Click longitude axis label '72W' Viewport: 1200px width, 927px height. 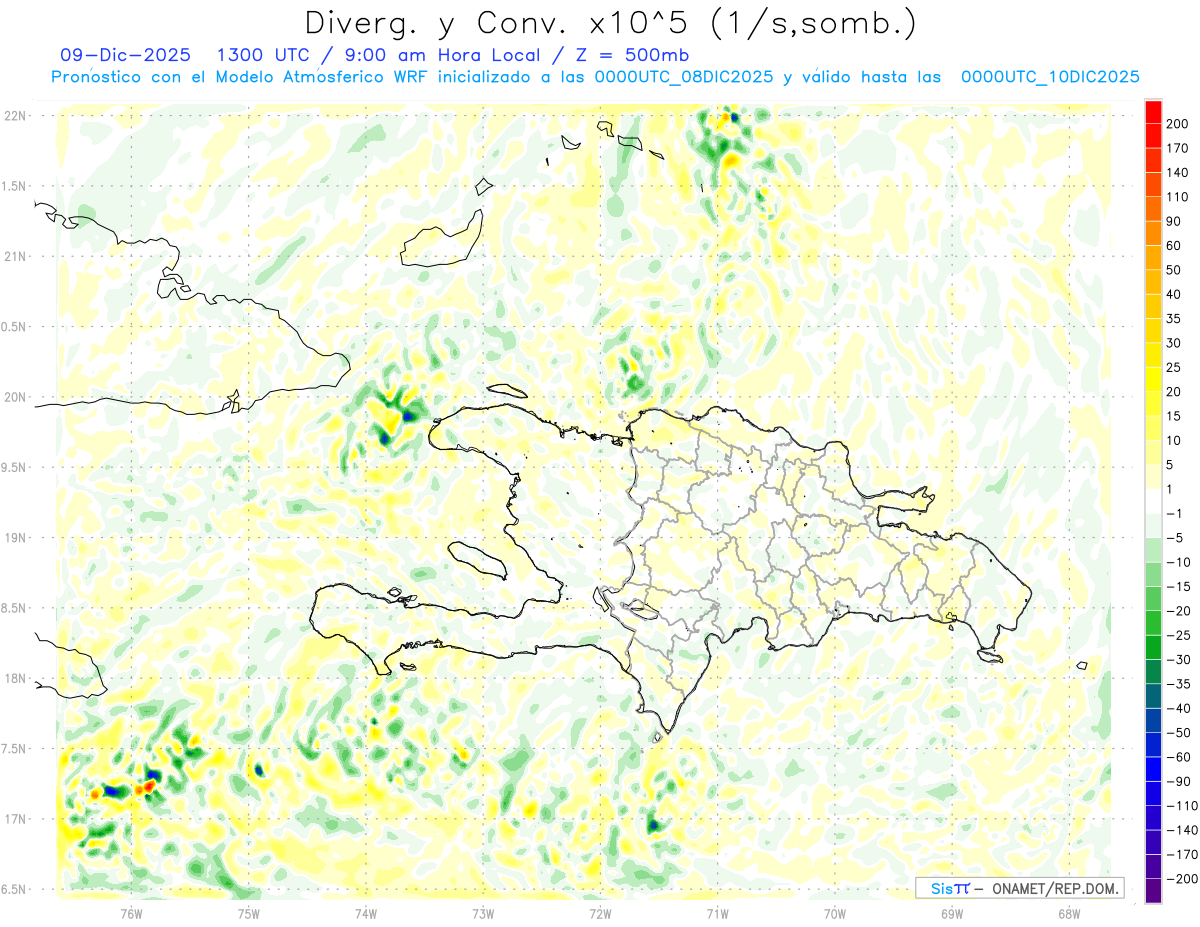[x=600, y=914]
